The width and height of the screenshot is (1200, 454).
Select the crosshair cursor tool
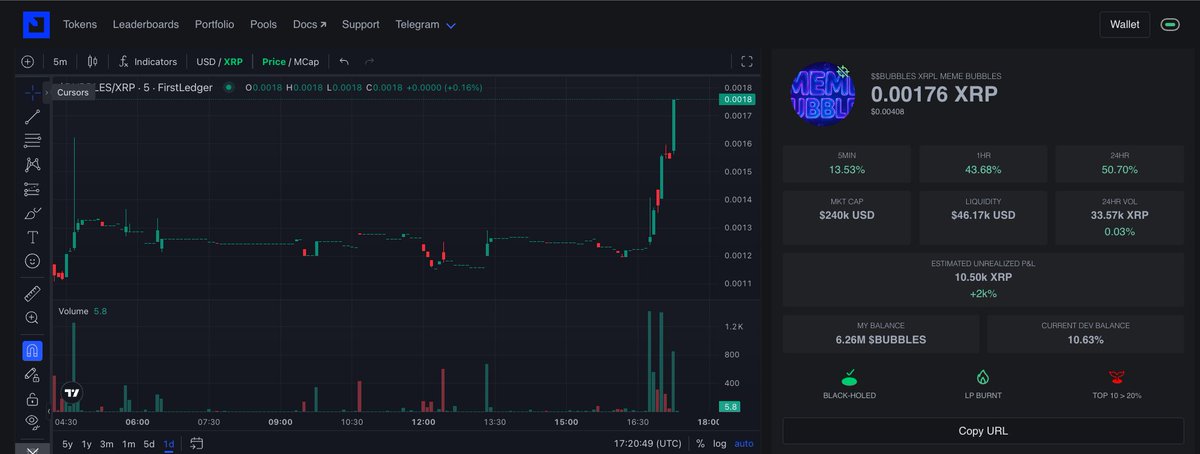pos(32,92)
